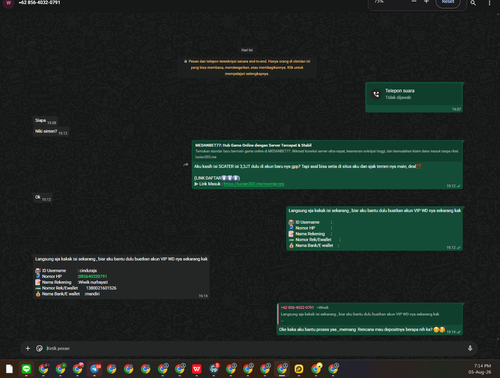This screenshot has height=378, width=500.
Task: Open the attach plus menu
Action: point(28,348)
